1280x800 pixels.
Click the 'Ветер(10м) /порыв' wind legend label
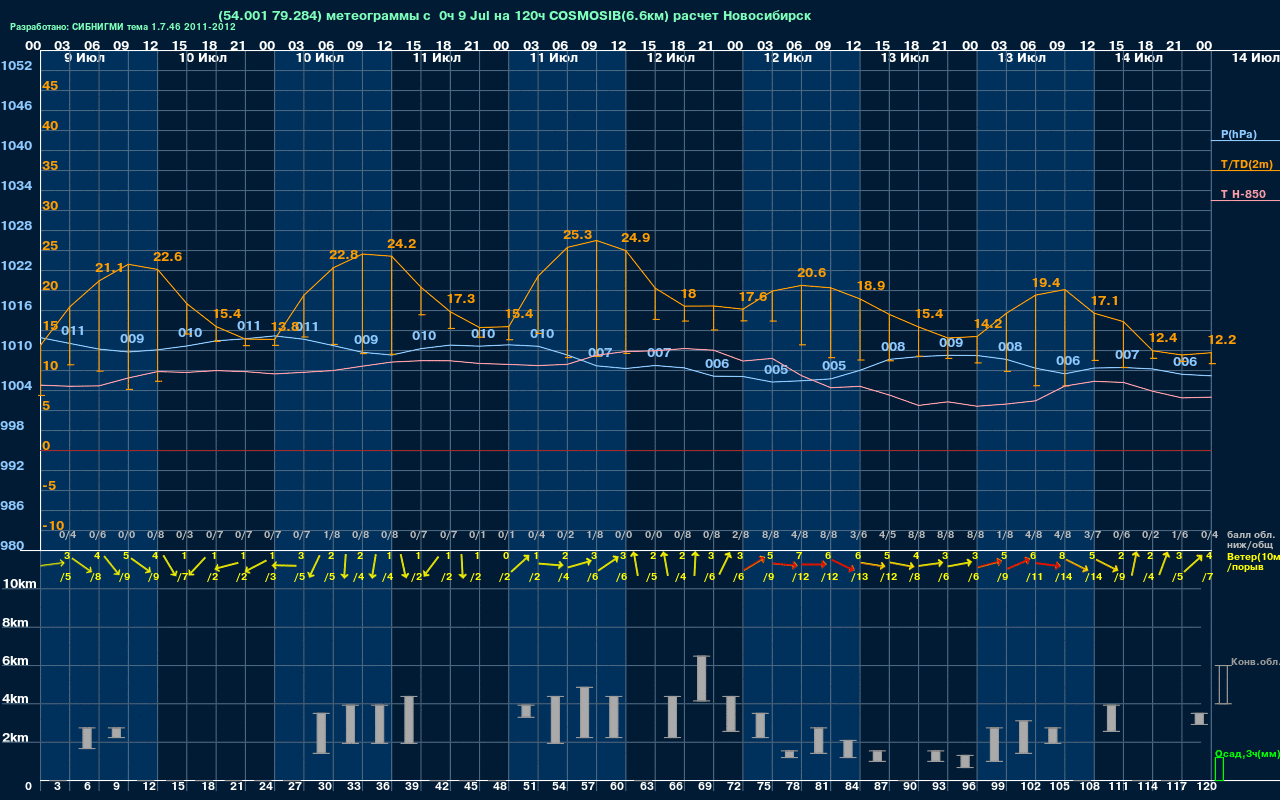click(1253, 561)
